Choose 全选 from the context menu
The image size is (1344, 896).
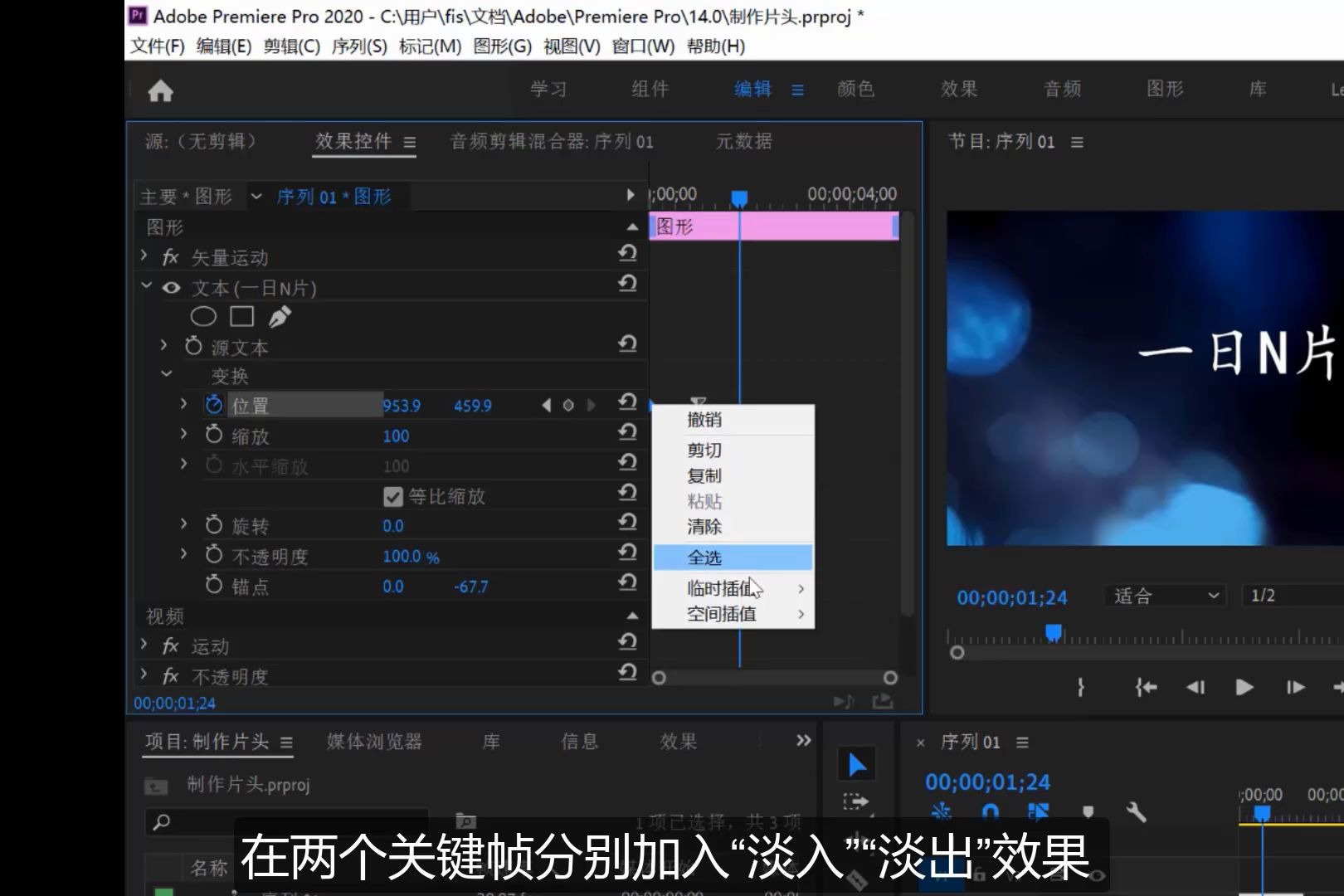point(704,557)
